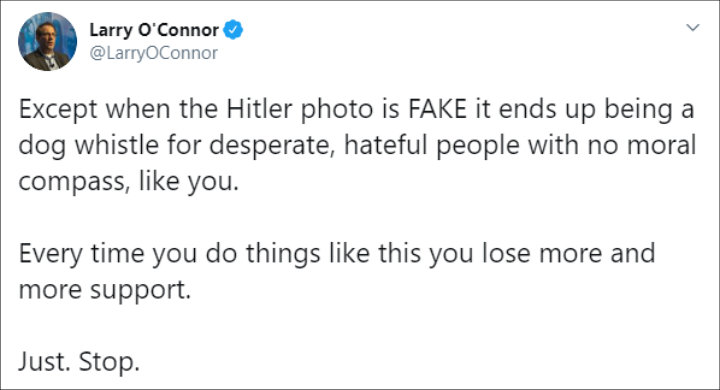Click 'hateful people' in the tweet text
Viewport: 720px width, 390px height.
pos(431,146)
